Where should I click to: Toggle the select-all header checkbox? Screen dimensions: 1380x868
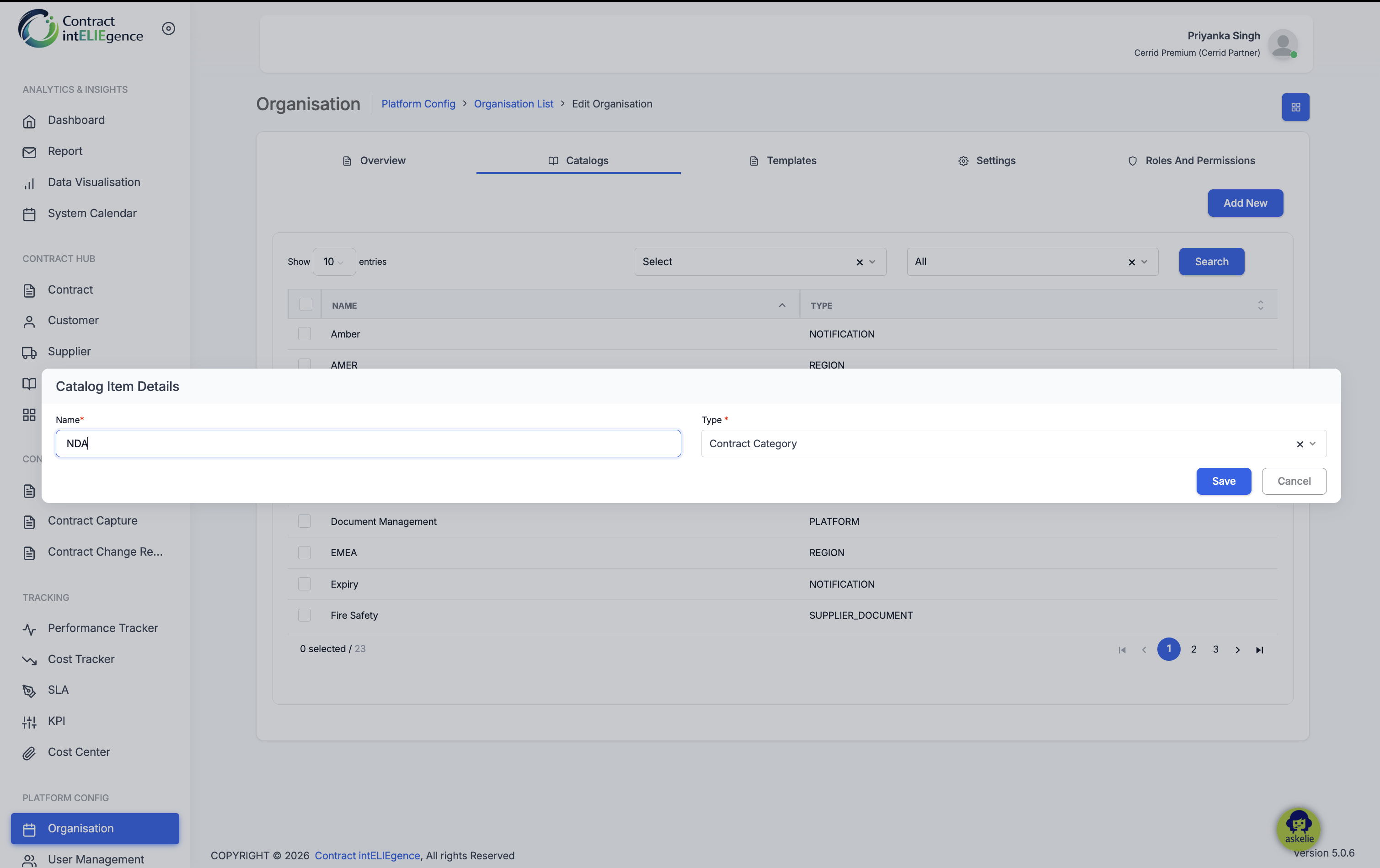click(x=305, y=305)
